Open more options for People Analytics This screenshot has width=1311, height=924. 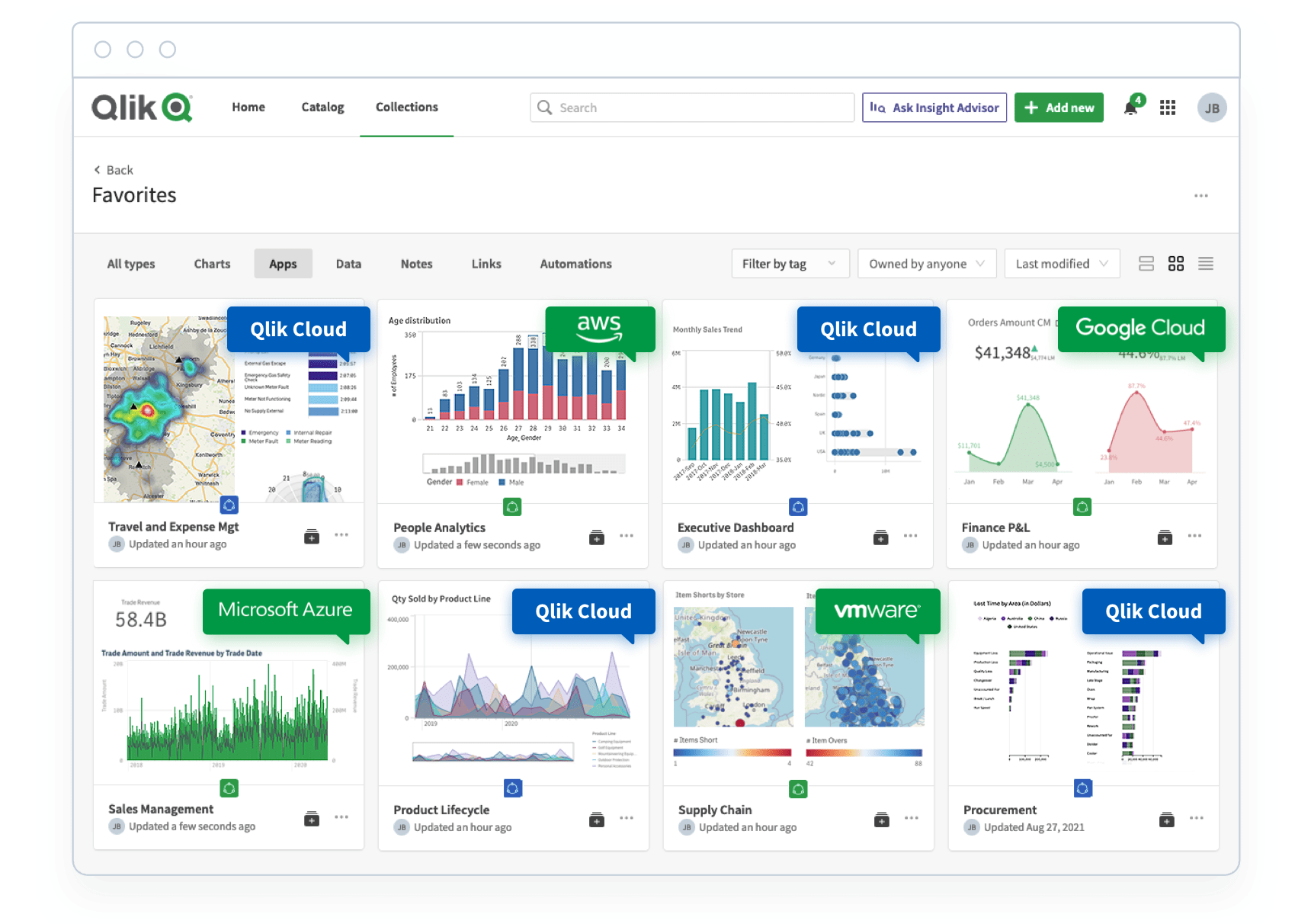point(627,536)
